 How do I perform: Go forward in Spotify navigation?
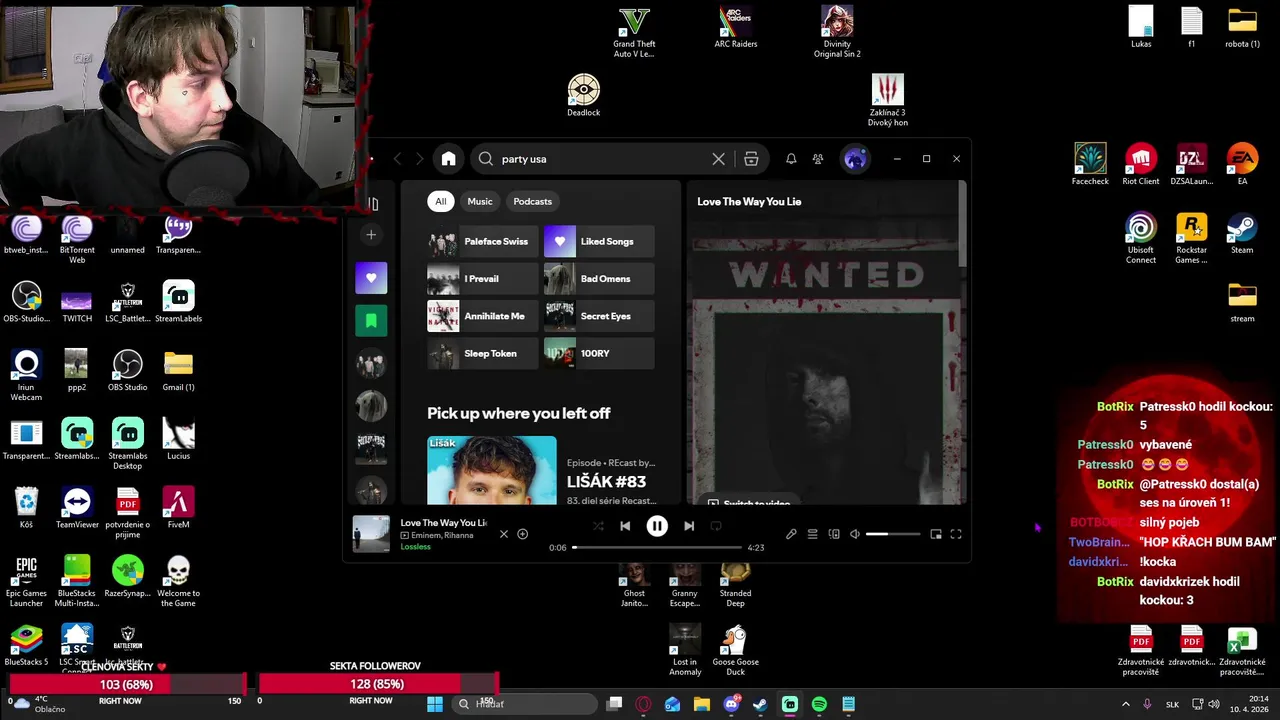[419, 159]
